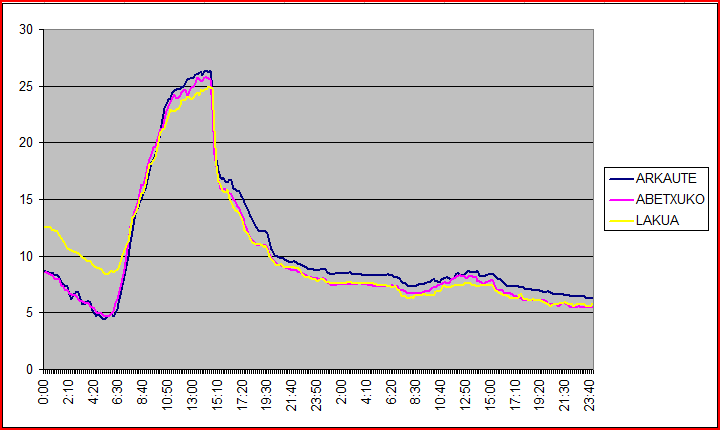The width and height of the screenshot is (720, 430).
Task: Click the x-axis label 15:00
Action: 490,395
